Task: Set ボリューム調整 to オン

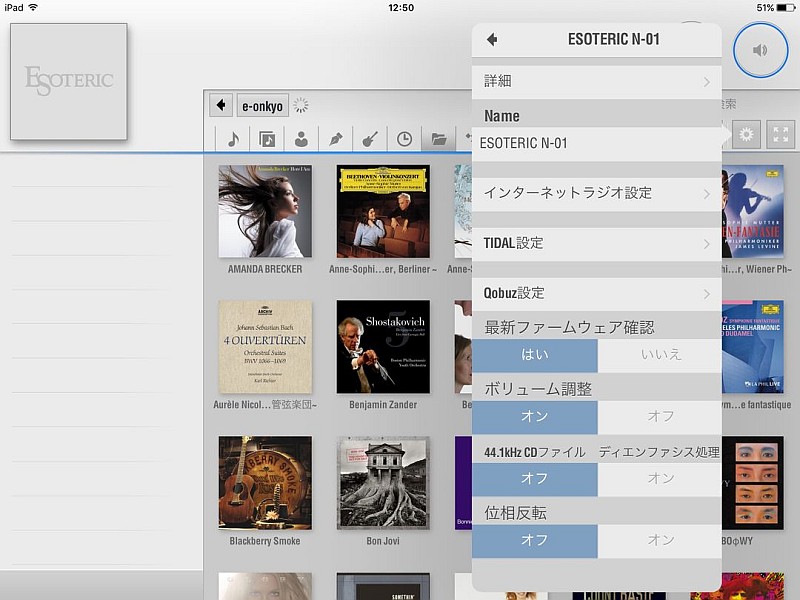Action: point(535,416)
